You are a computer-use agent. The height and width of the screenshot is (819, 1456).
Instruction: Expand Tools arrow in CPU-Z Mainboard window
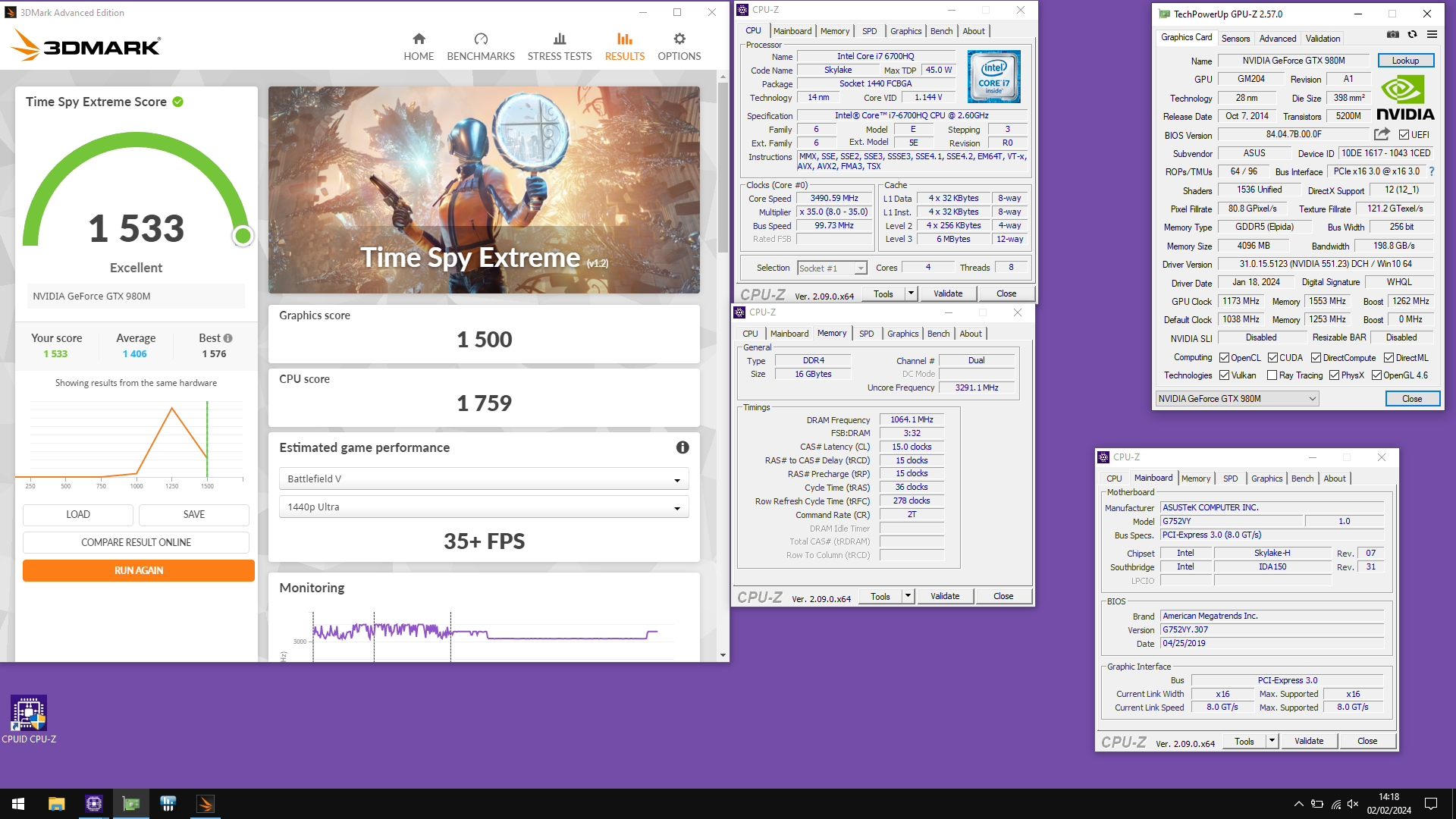coord(1272,741)
